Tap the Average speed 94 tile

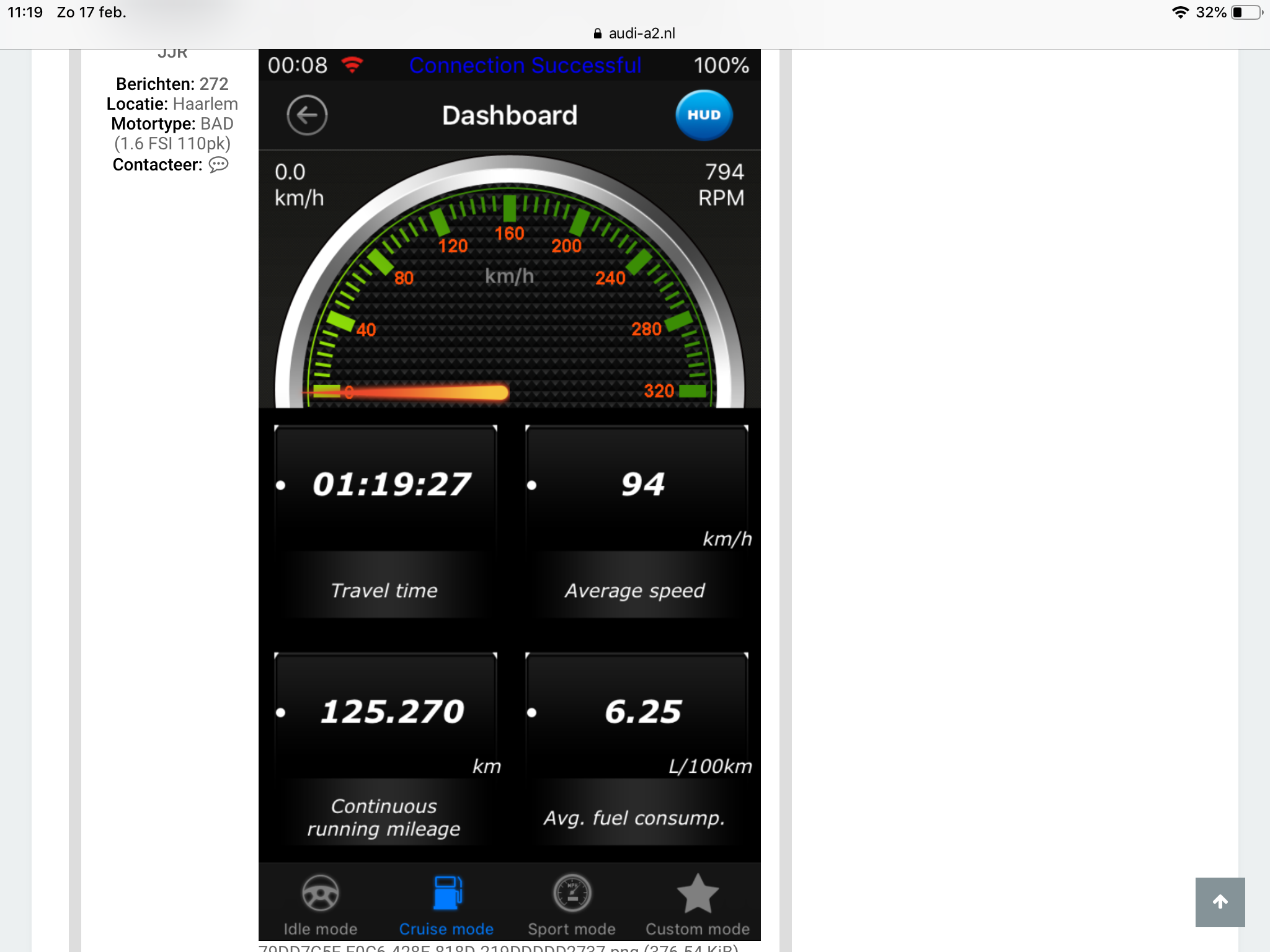pyautogui.click(x=637, y=521)
